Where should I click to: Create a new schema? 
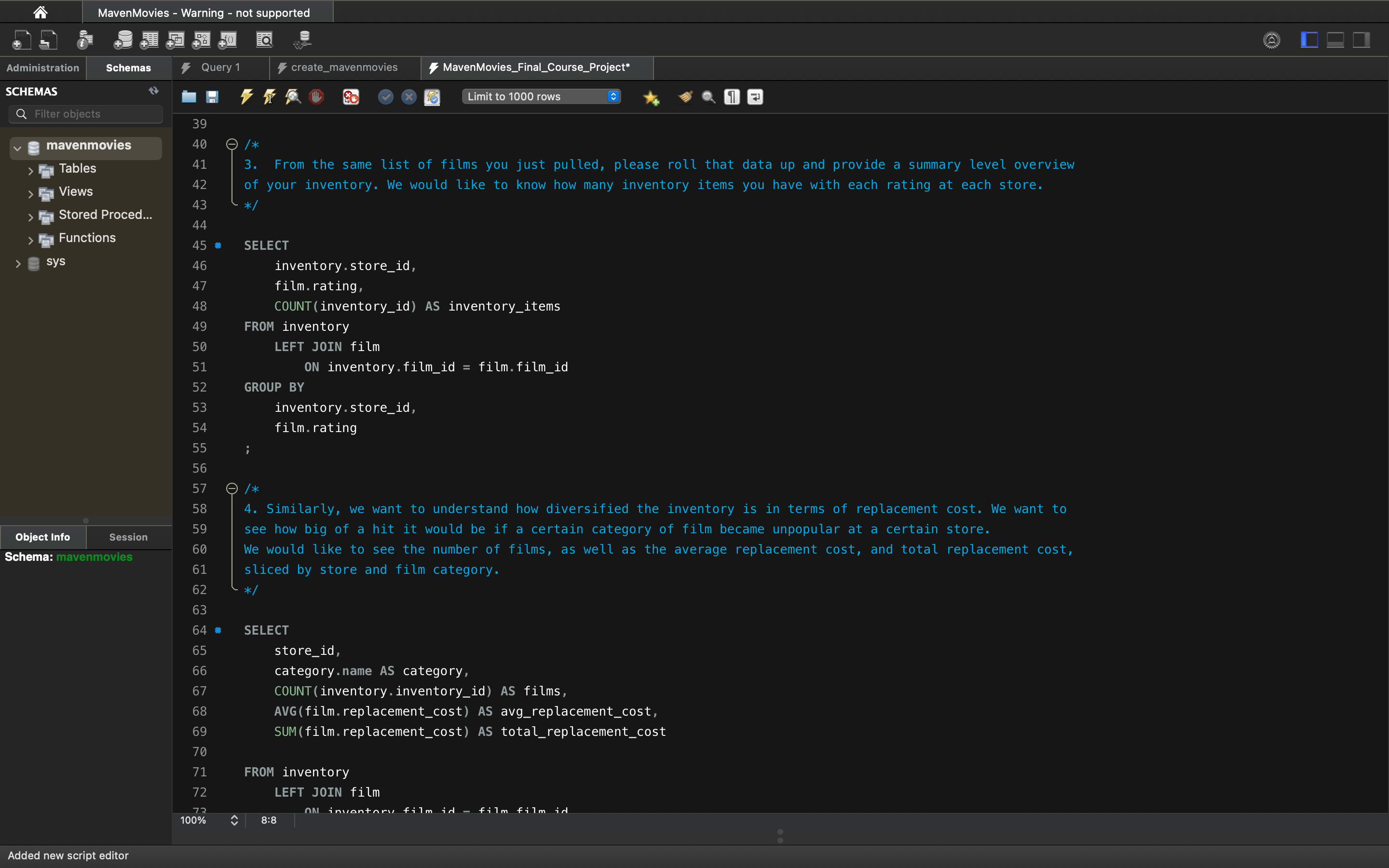coord(123,40)
